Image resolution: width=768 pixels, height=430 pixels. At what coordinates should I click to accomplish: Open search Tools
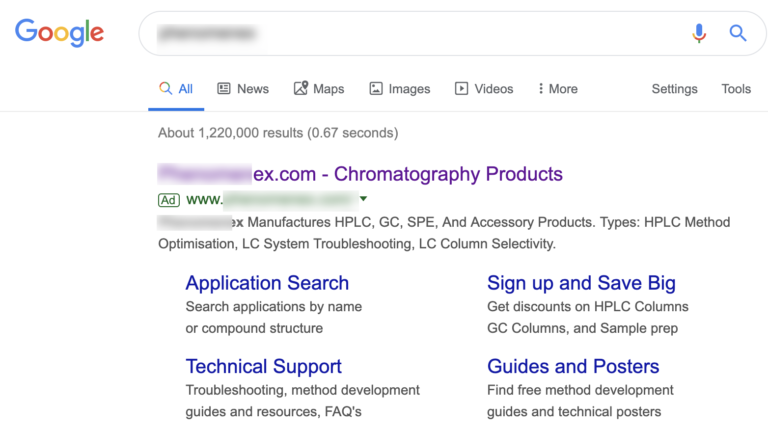pos(736,89)
